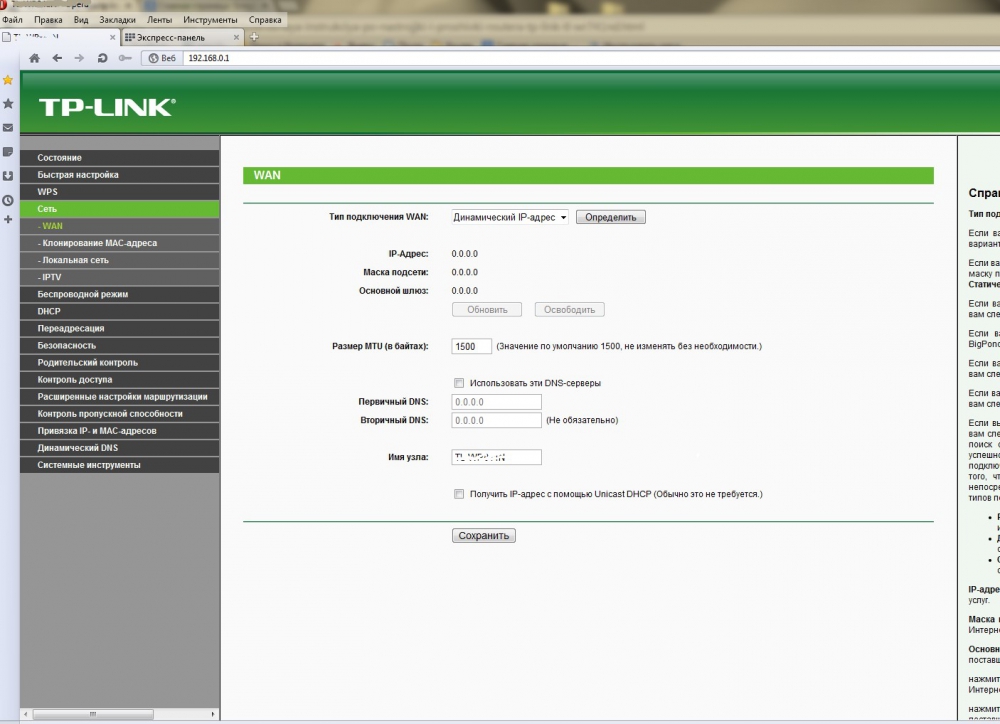Viewport: 1000px width, 724px height.
Task: Click the 'Размер MTU' input field
Action: click(471, 346)
